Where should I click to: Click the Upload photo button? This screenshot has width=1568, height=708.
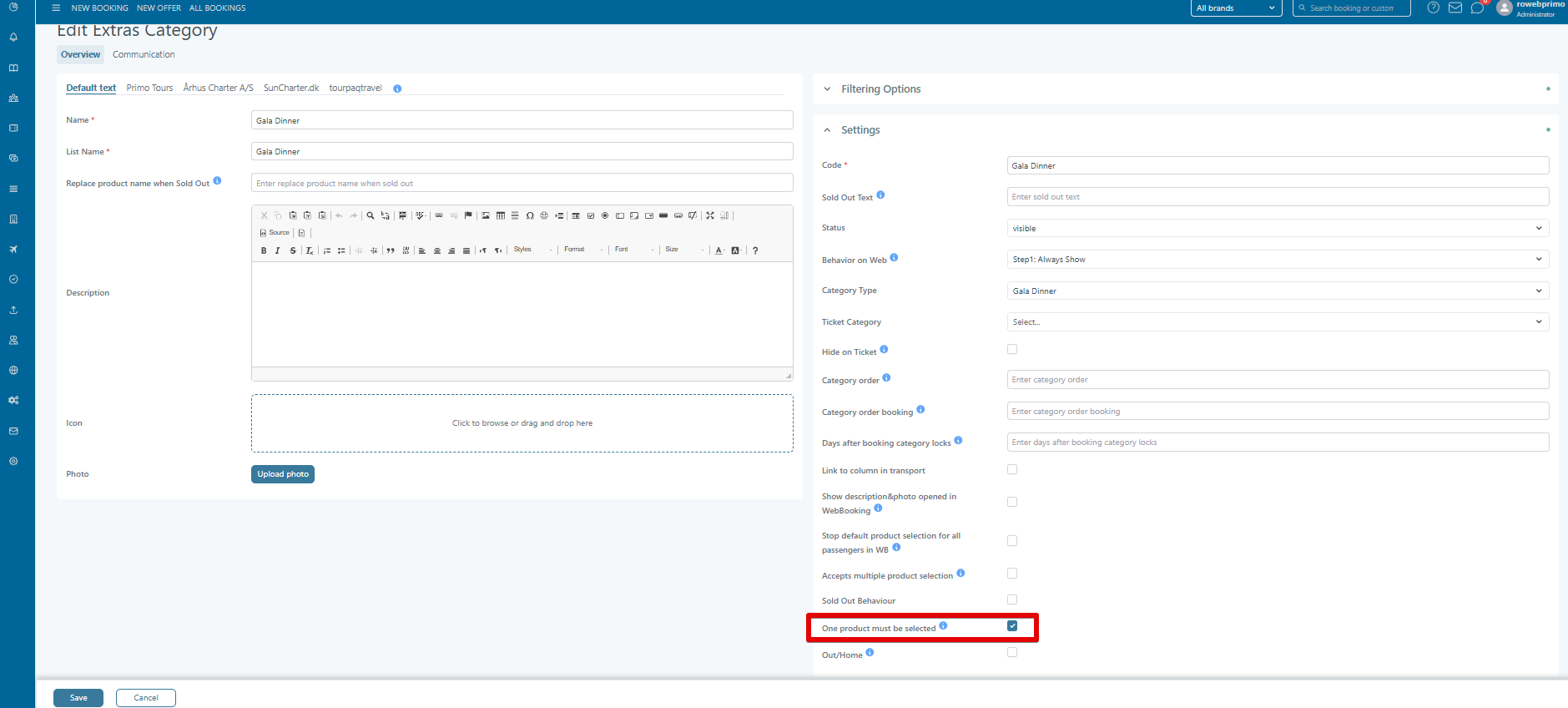click(283, 474)
